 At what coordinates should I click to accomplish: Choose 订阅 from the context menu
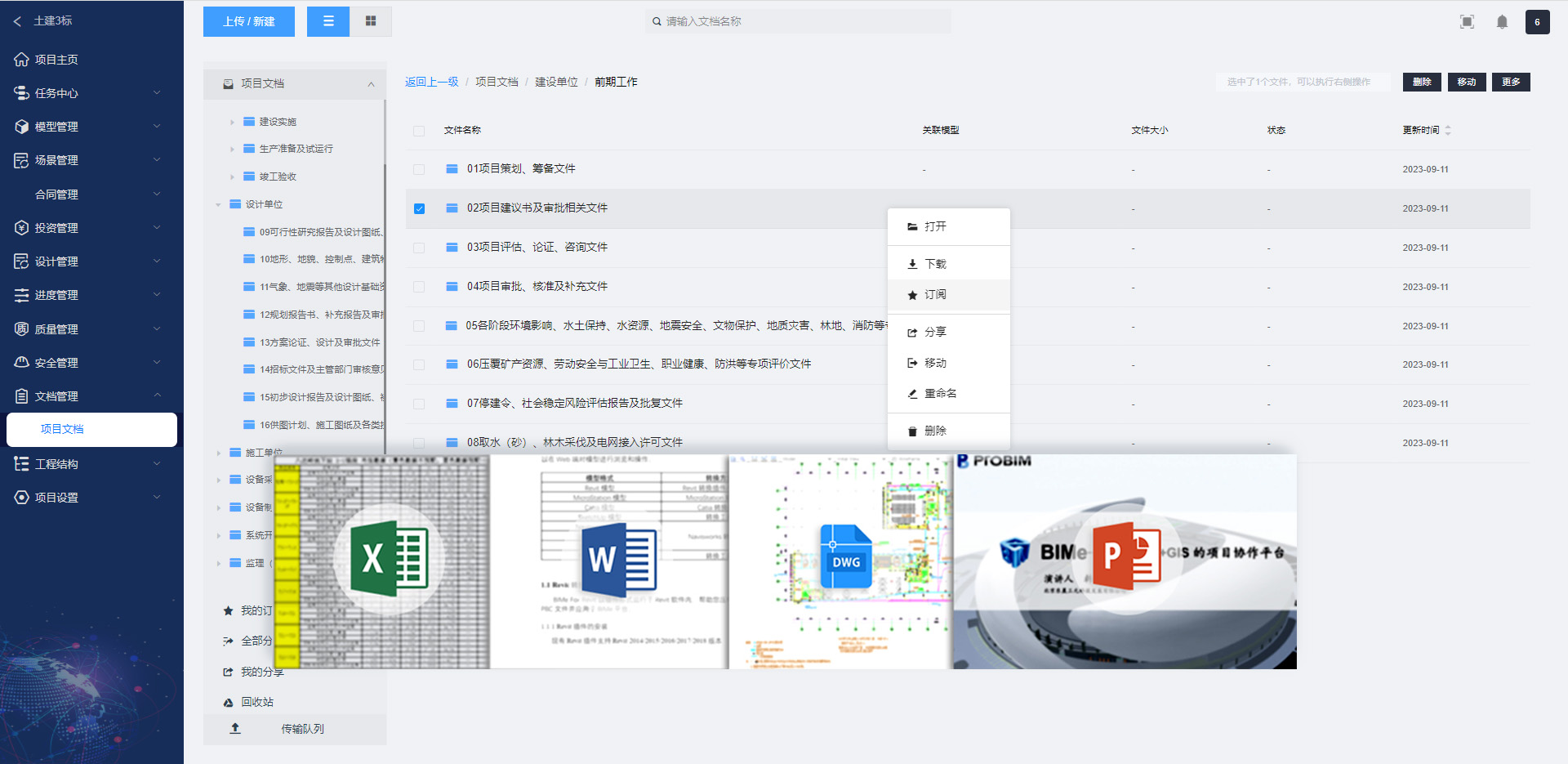tap(935, 295)
